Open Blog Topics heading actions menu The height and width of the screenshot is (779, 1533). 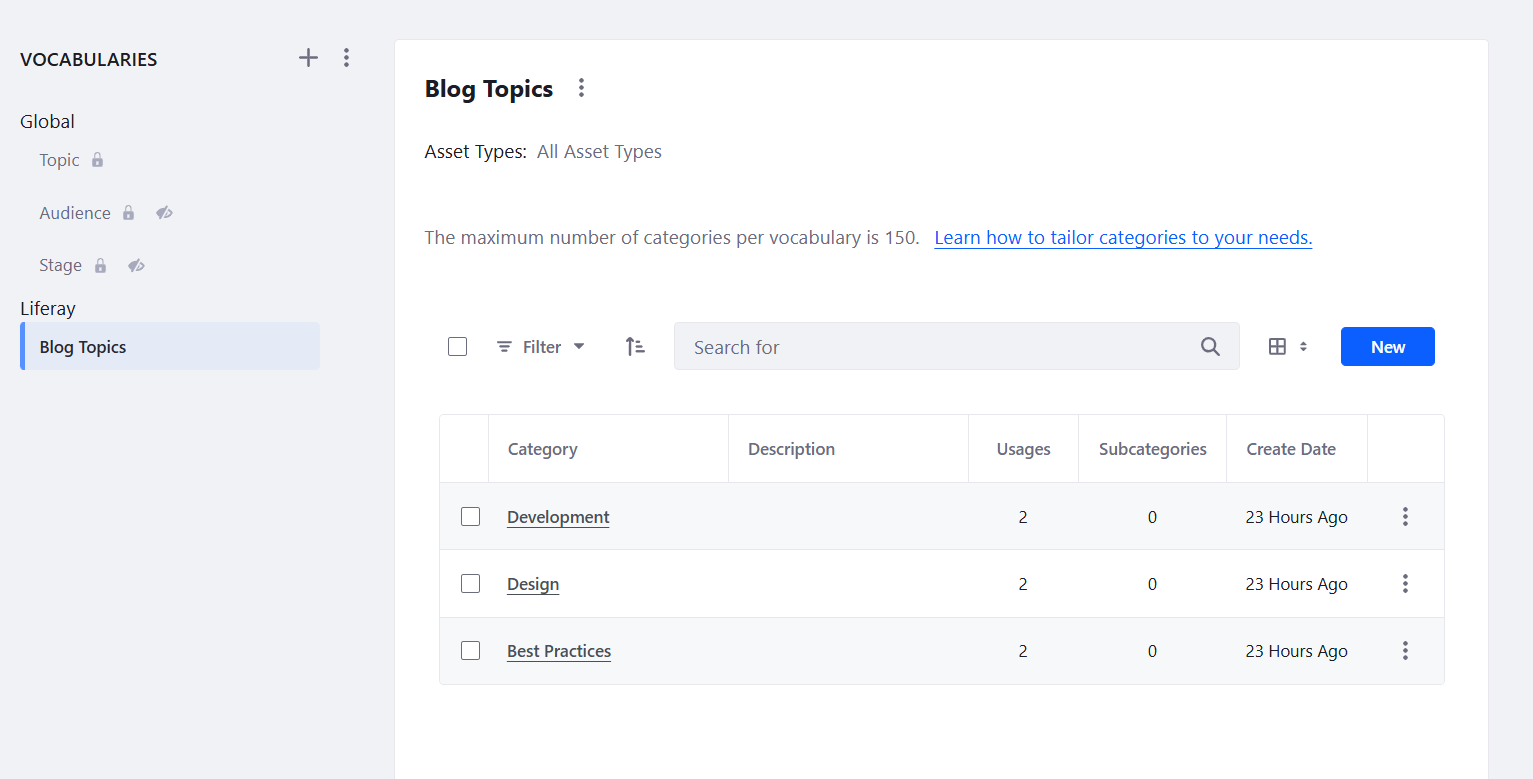(x=581, y=88)
